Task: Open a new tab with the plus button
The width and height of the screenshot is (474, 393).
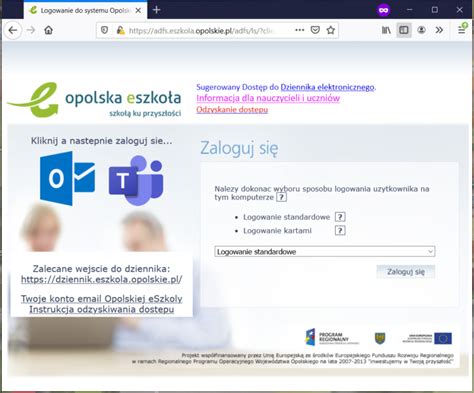Action: [156, 10]
